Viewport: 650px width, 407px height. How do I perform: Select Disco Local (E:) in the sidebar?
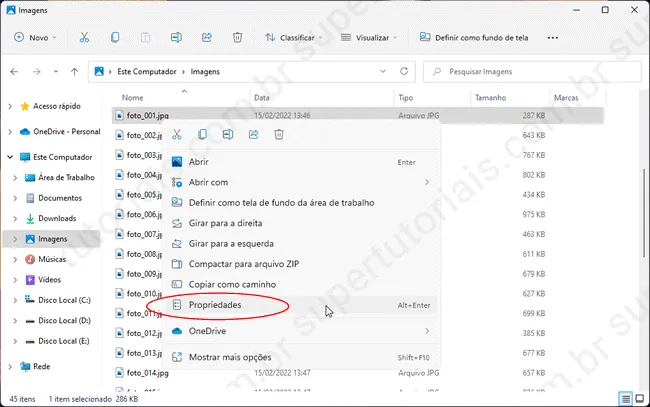[x=64, y=341]
